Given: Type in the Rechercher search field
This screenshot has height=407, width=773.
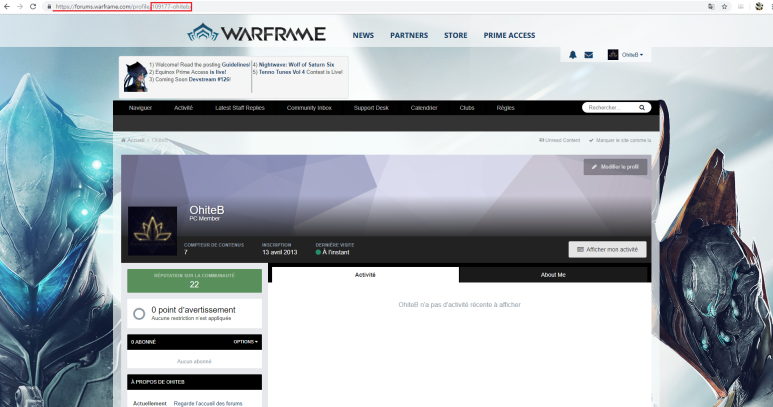Looking at the screenshot, I should pyautogui.click(x=608, y=107).
